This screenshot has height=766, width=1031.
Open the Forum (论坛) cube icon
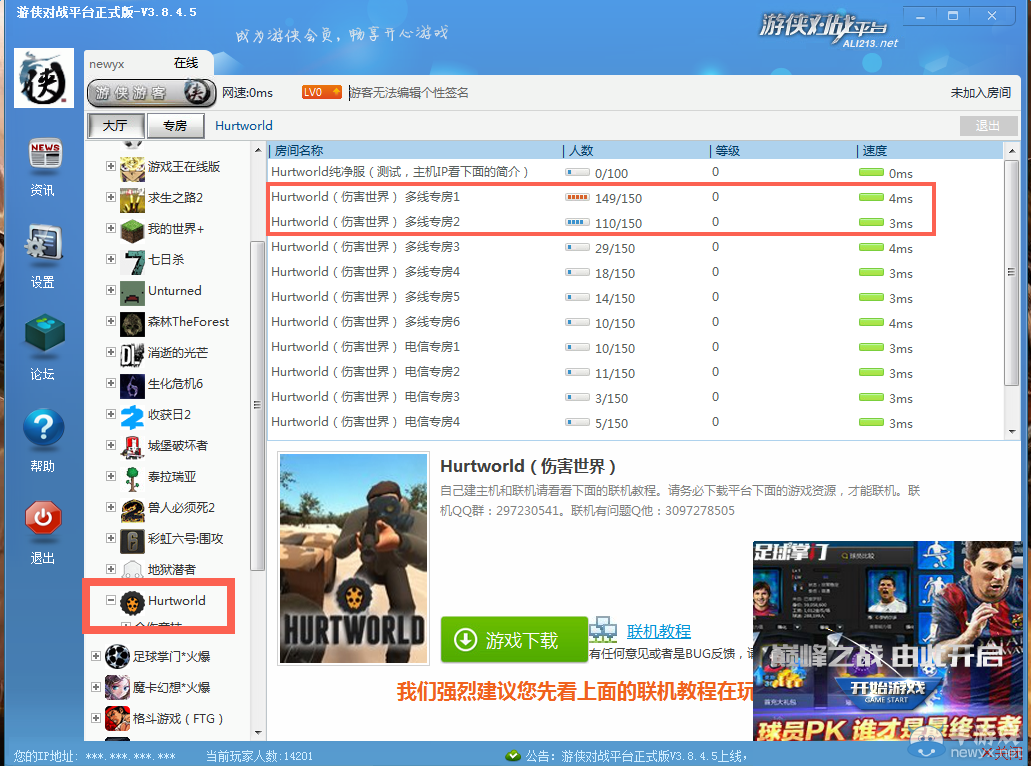[43, 333]
